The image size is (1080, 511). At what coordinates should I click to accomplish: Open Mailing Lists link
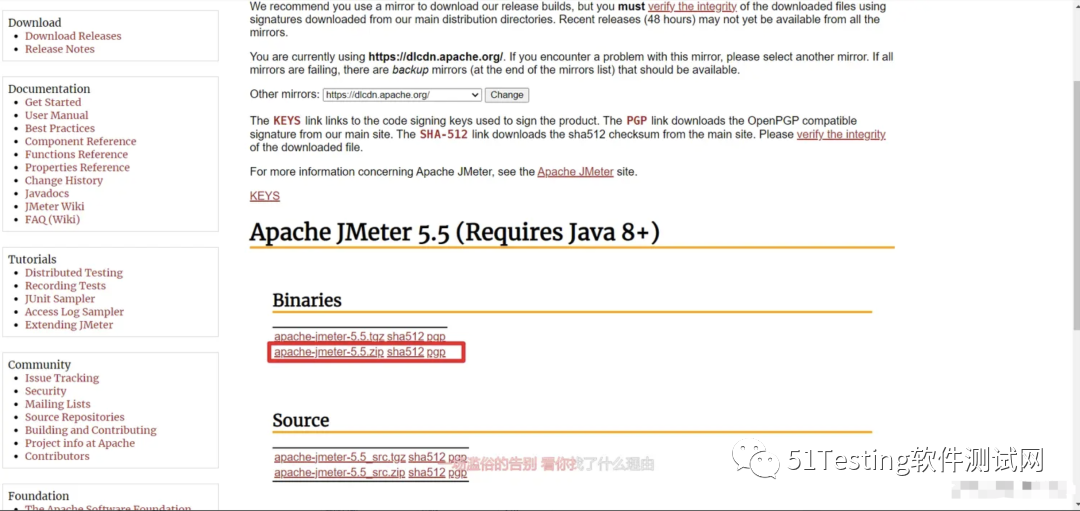click(58, 404)
